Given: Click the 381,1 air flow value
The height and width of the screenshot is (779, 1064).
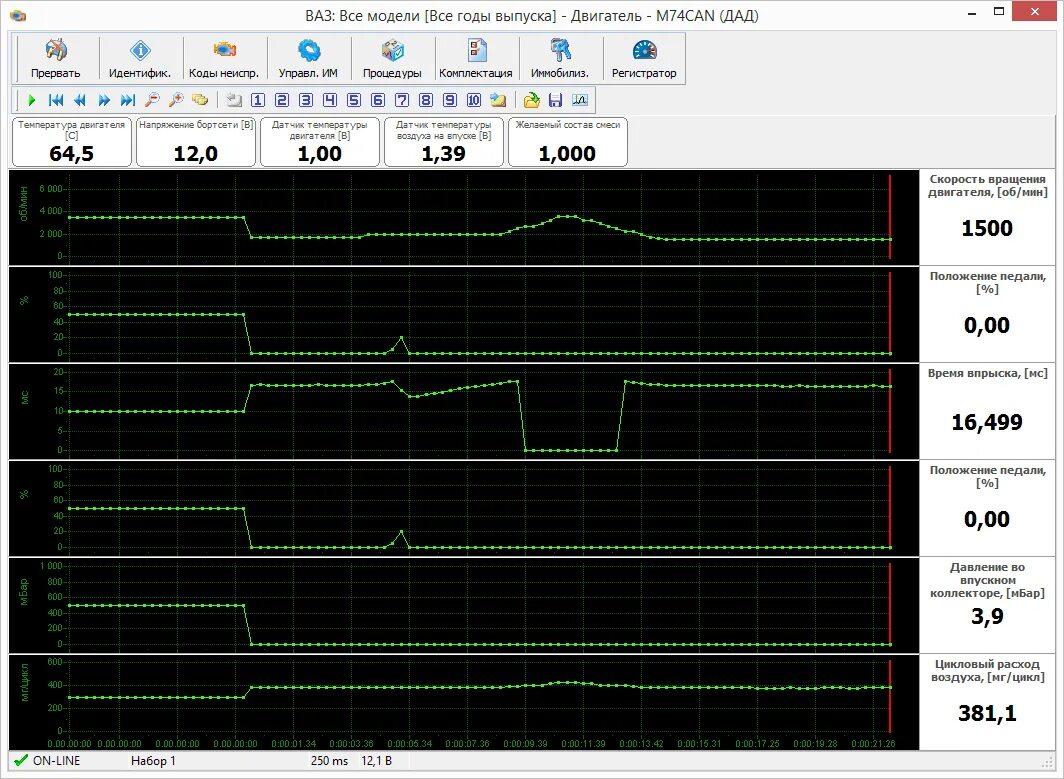Looking at the screenshot, I should point(987,713).
